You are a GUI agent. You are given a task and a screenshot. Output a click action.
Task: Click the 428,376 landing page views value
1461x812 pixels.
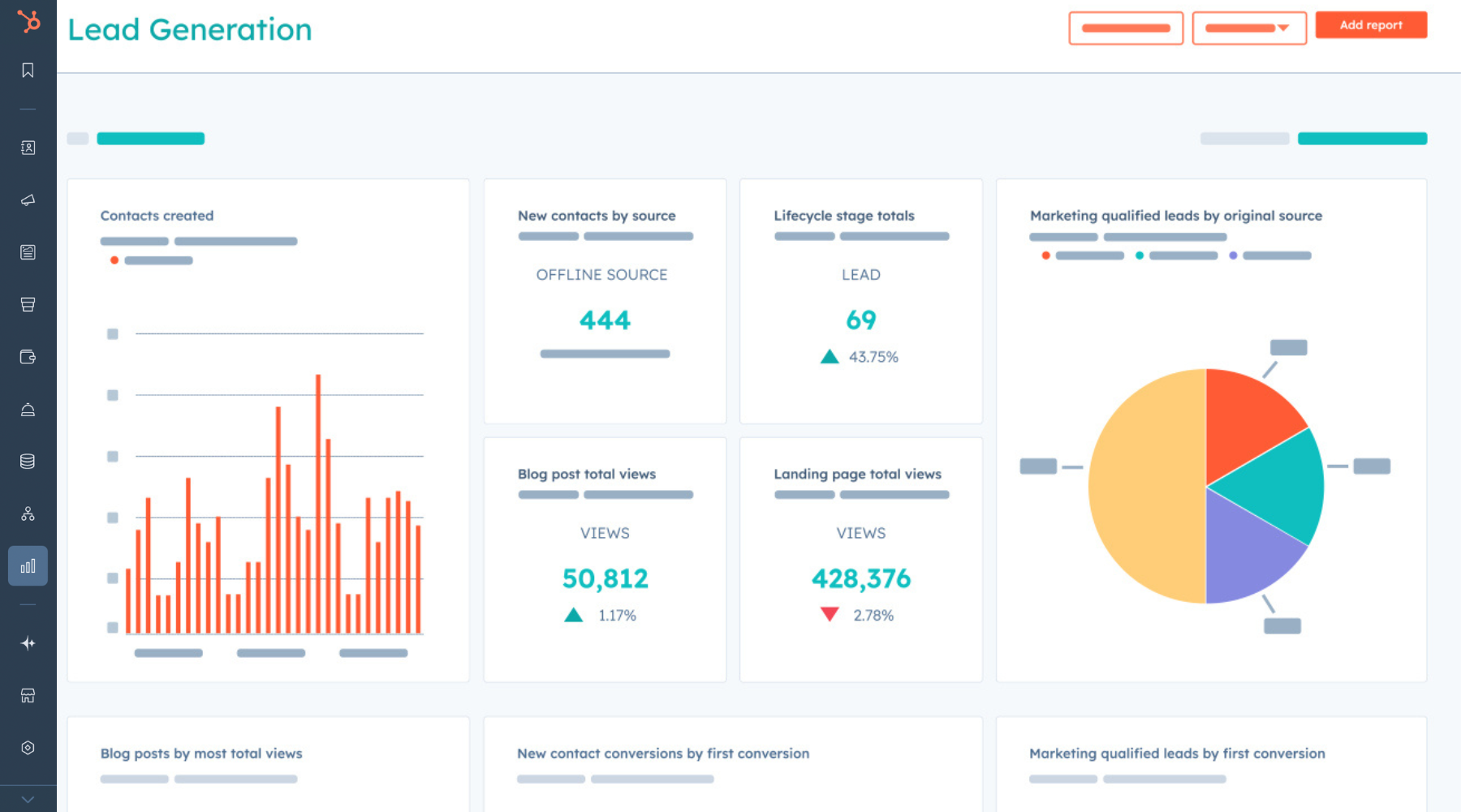pyautogui.click(x=860, y=578)
